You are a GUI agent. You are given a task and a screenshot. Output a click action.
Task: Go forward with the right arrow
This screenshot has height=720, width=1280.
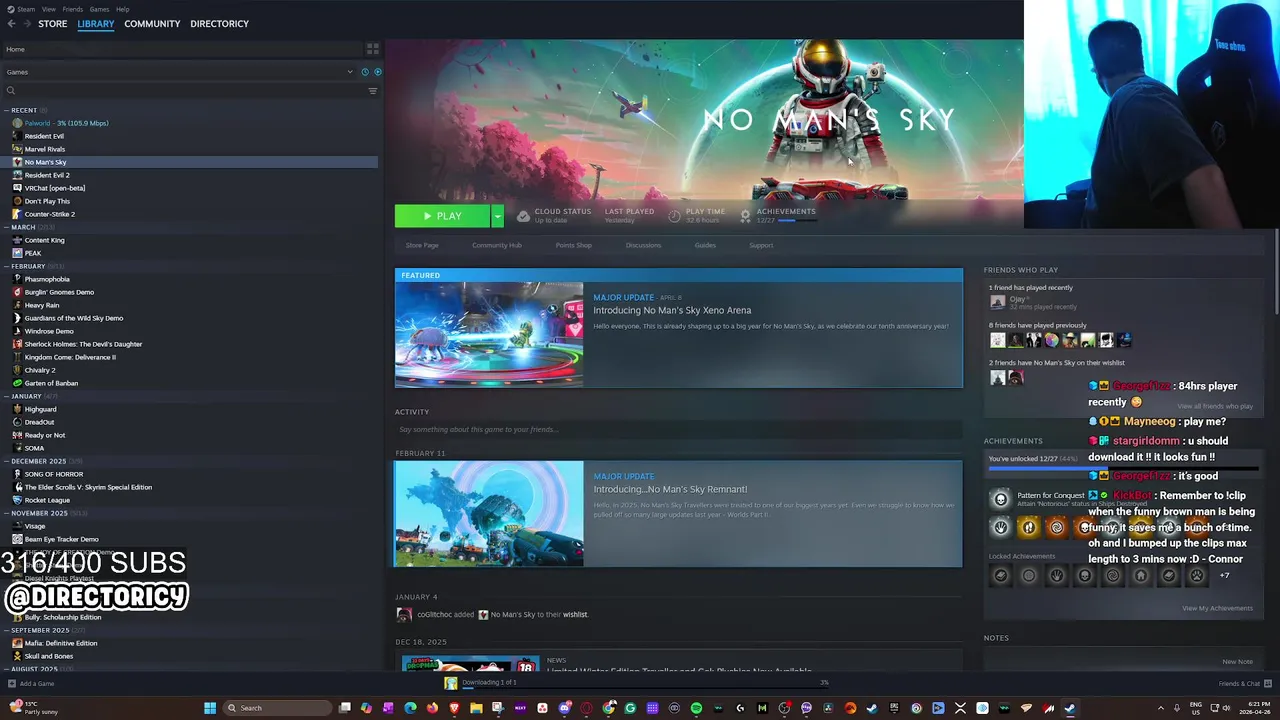(x=27, y=23)
